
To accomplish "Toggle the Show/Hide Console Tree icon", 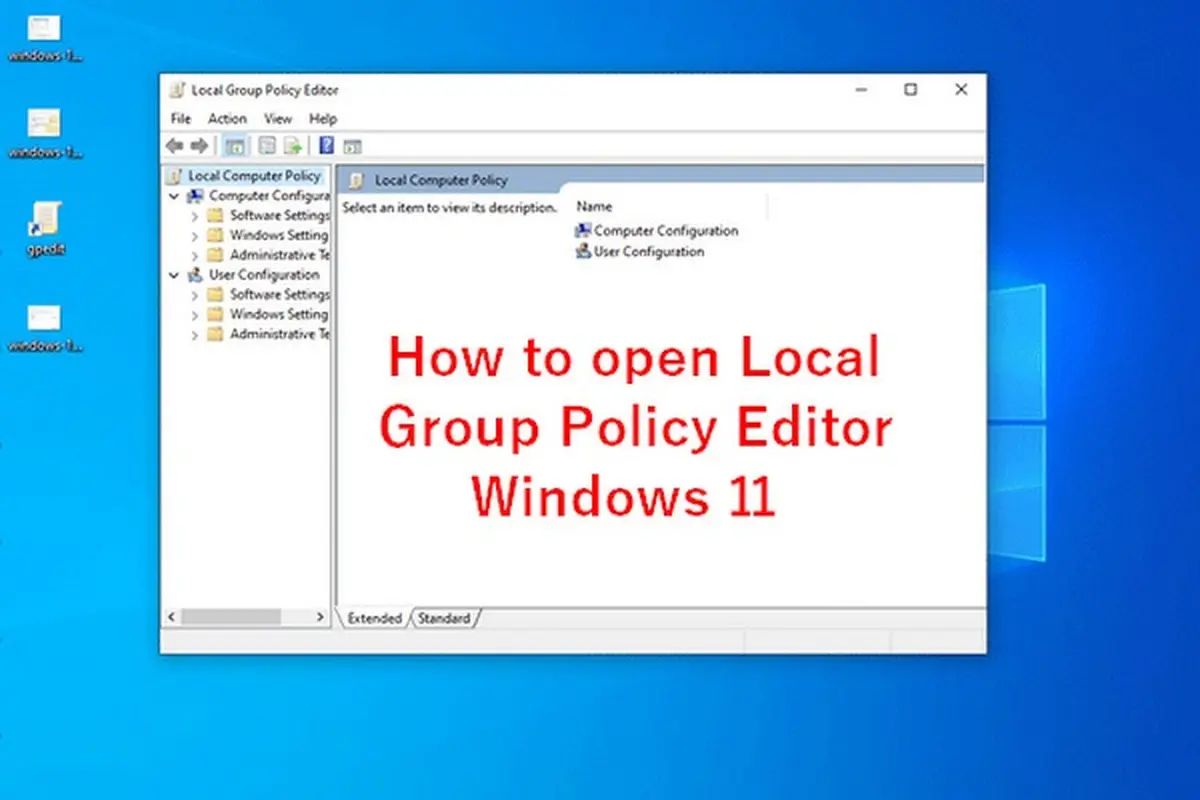I will point(237,146).
